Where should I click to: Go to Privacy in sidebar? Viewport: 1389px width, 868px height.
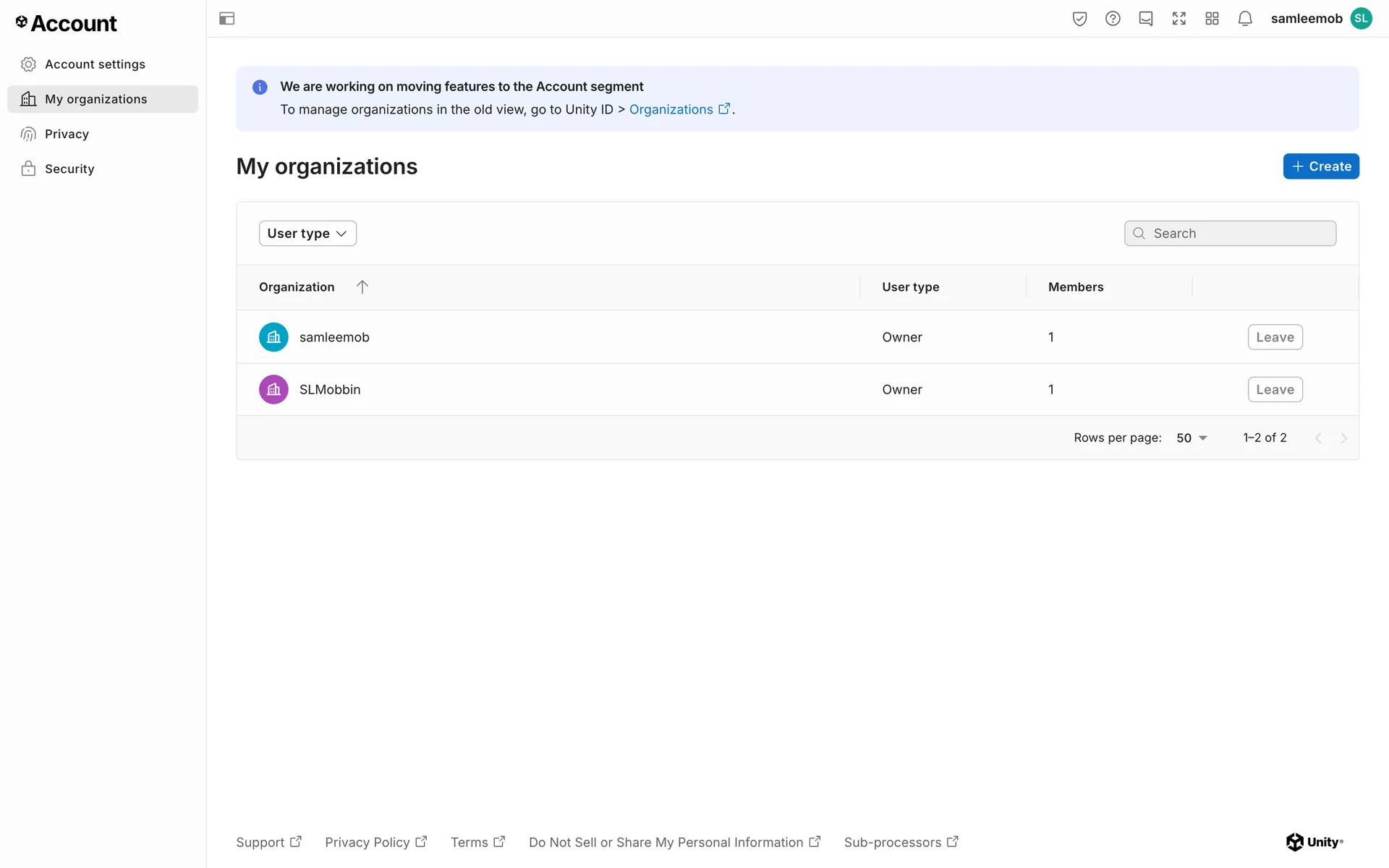(67, 134)
